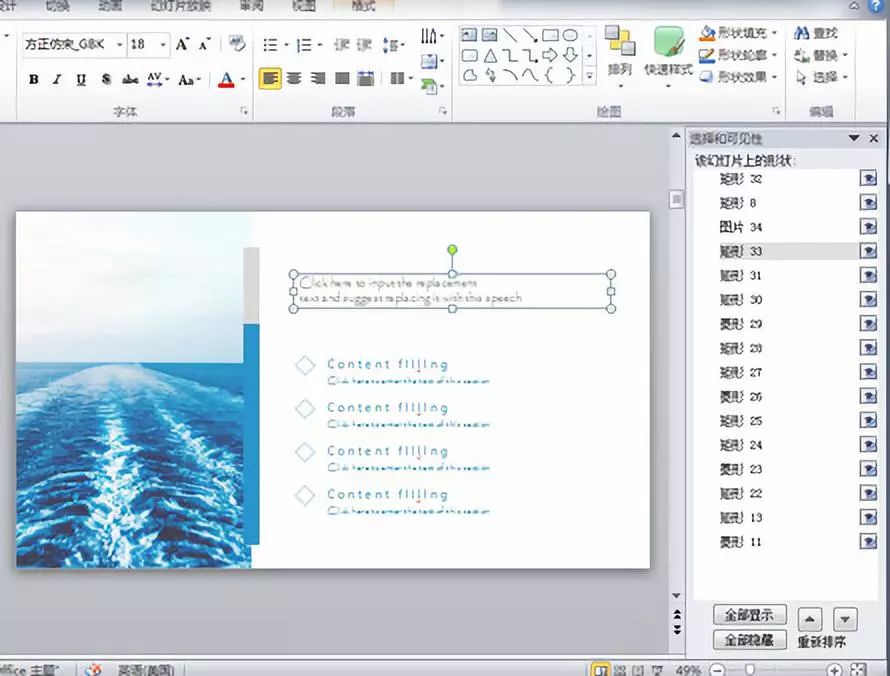The width and height of the screenshot is (890, 676).
Task: Click the 全部显示 button
Action: 750,615
